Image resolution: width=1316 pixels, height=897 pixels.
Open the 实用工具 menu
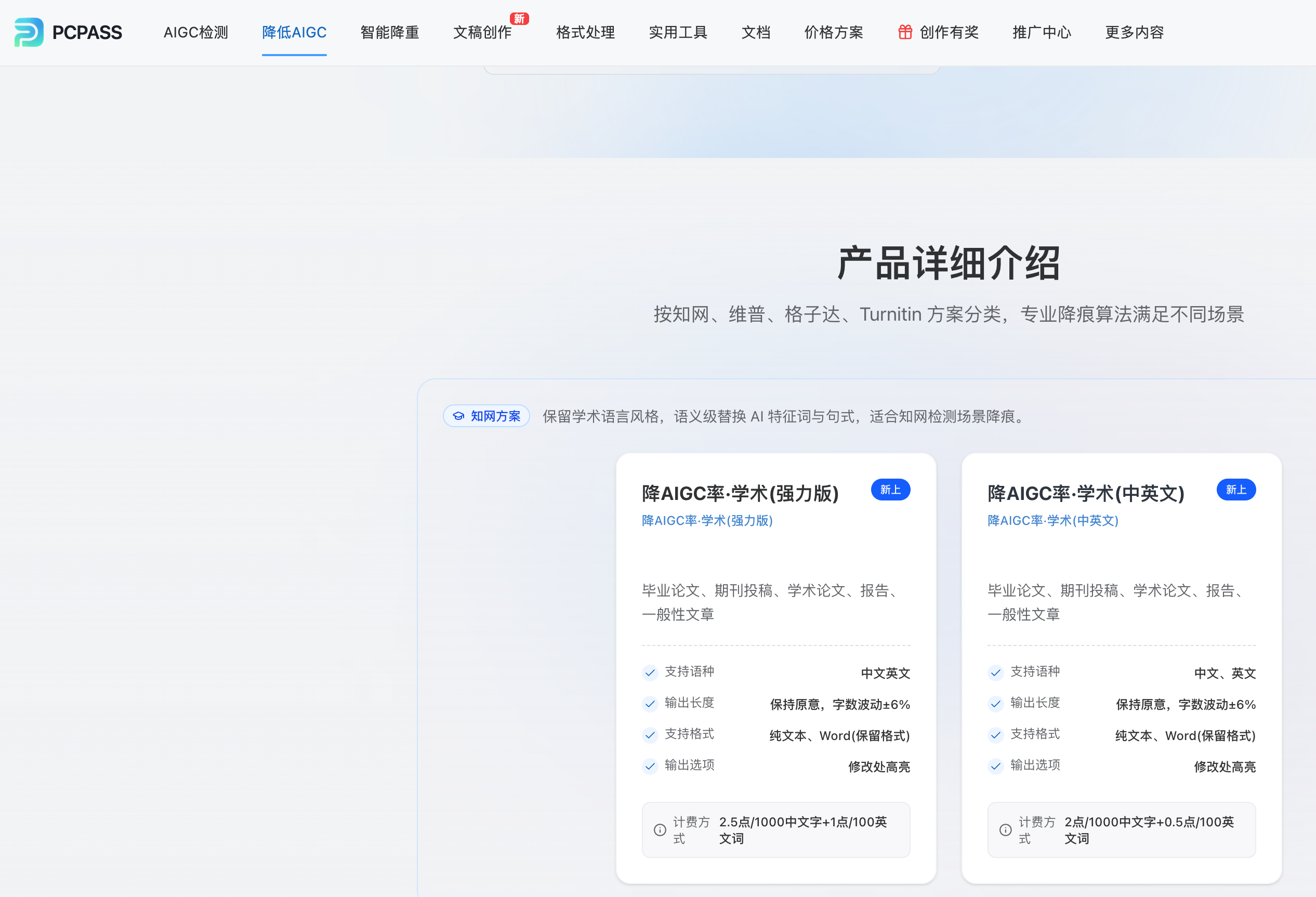[678, 32]
